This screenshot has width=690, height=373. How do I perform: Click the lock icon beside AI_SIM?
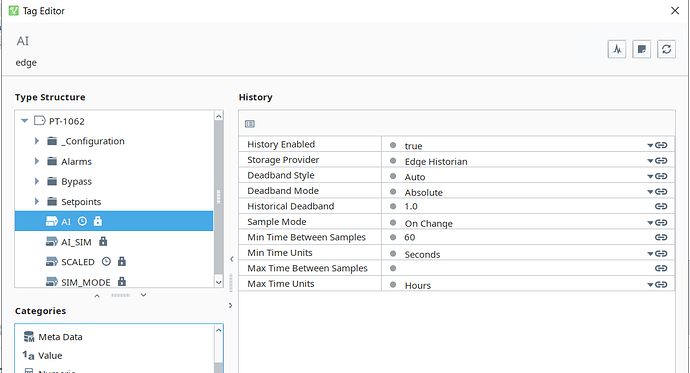pyautogui.click(x=103, y=241)
